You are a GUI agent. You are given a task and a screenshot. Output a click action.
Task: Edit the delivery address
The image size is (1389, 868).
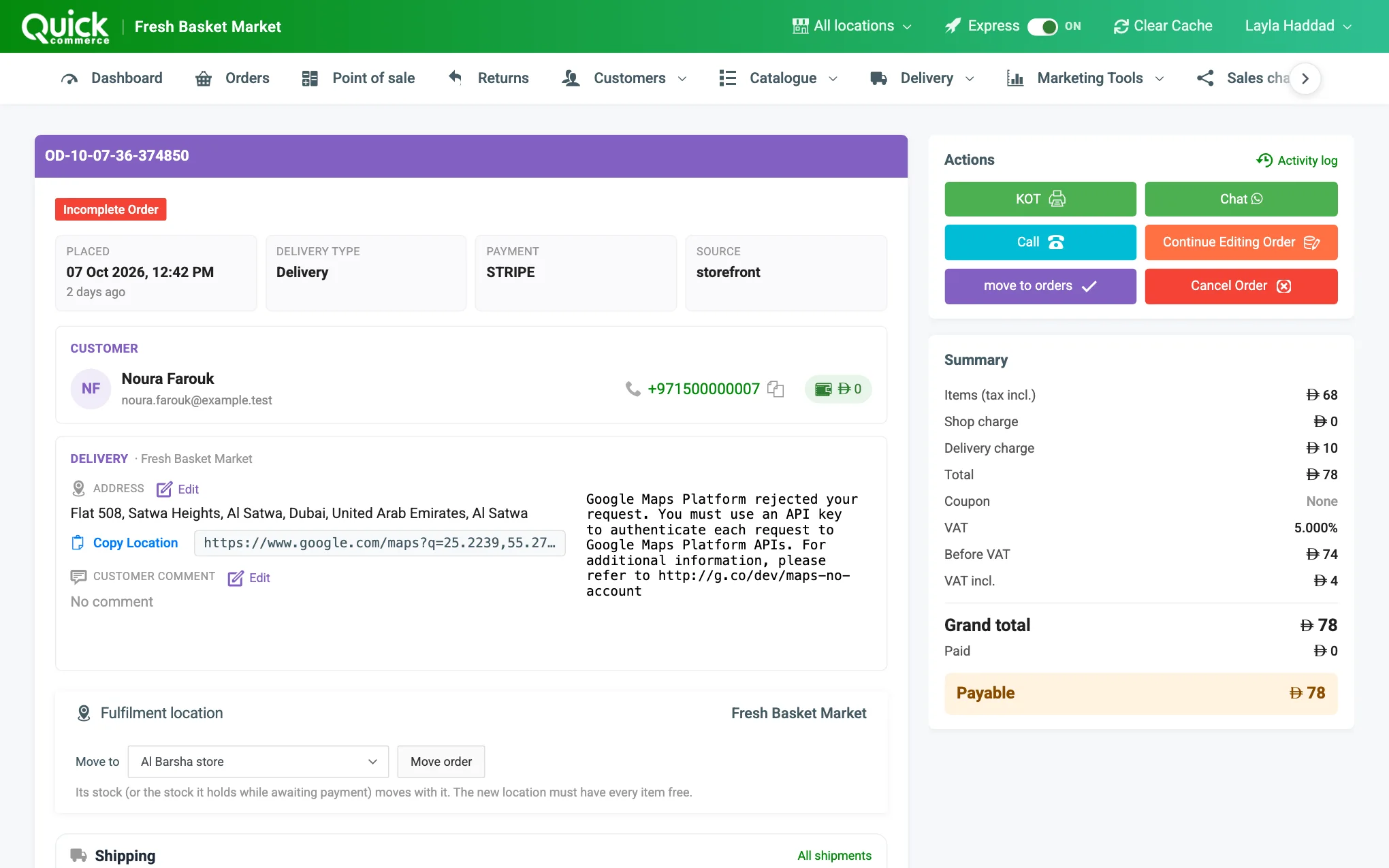pyautogui.click(x=178, y=489)
